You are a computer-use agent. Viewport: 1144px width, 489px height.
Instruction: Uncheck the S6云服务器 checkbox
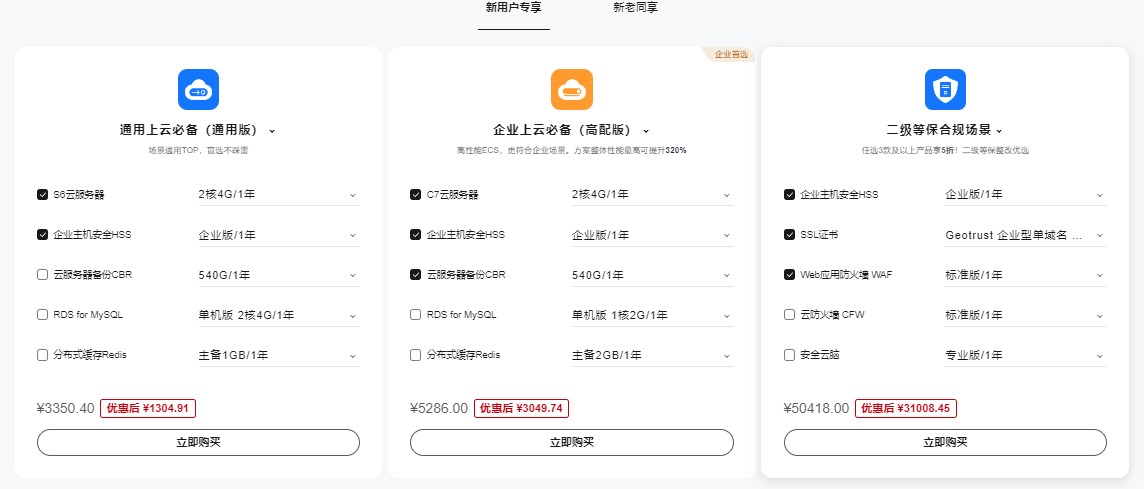point(42,195)
